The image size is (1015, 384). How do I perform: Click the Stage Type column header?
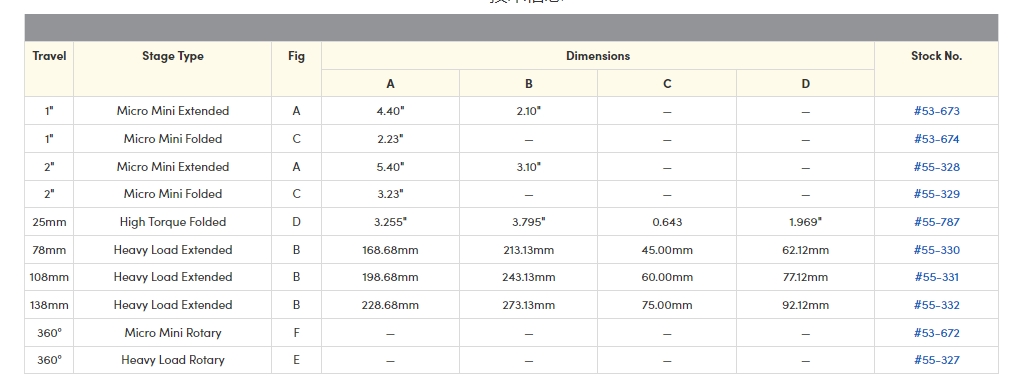pos(173,69)
